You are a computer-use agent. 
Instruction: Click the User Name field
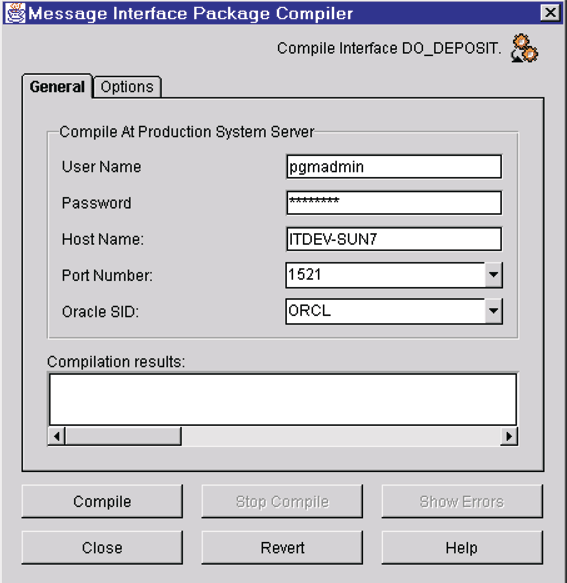pyautogui.click(x=394, y=167)
